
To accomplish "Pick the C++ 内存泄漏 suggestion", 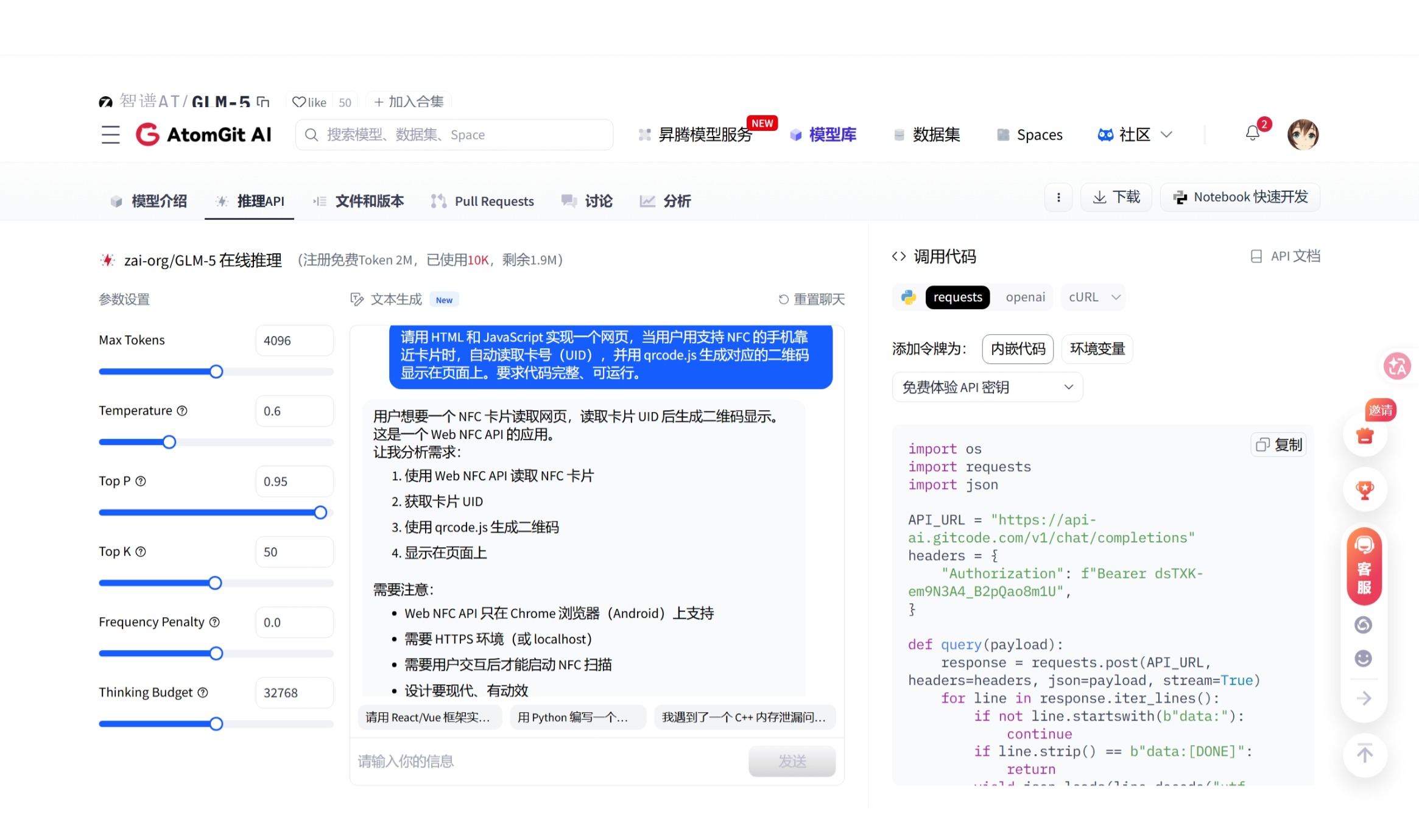I will coord(744,717).
